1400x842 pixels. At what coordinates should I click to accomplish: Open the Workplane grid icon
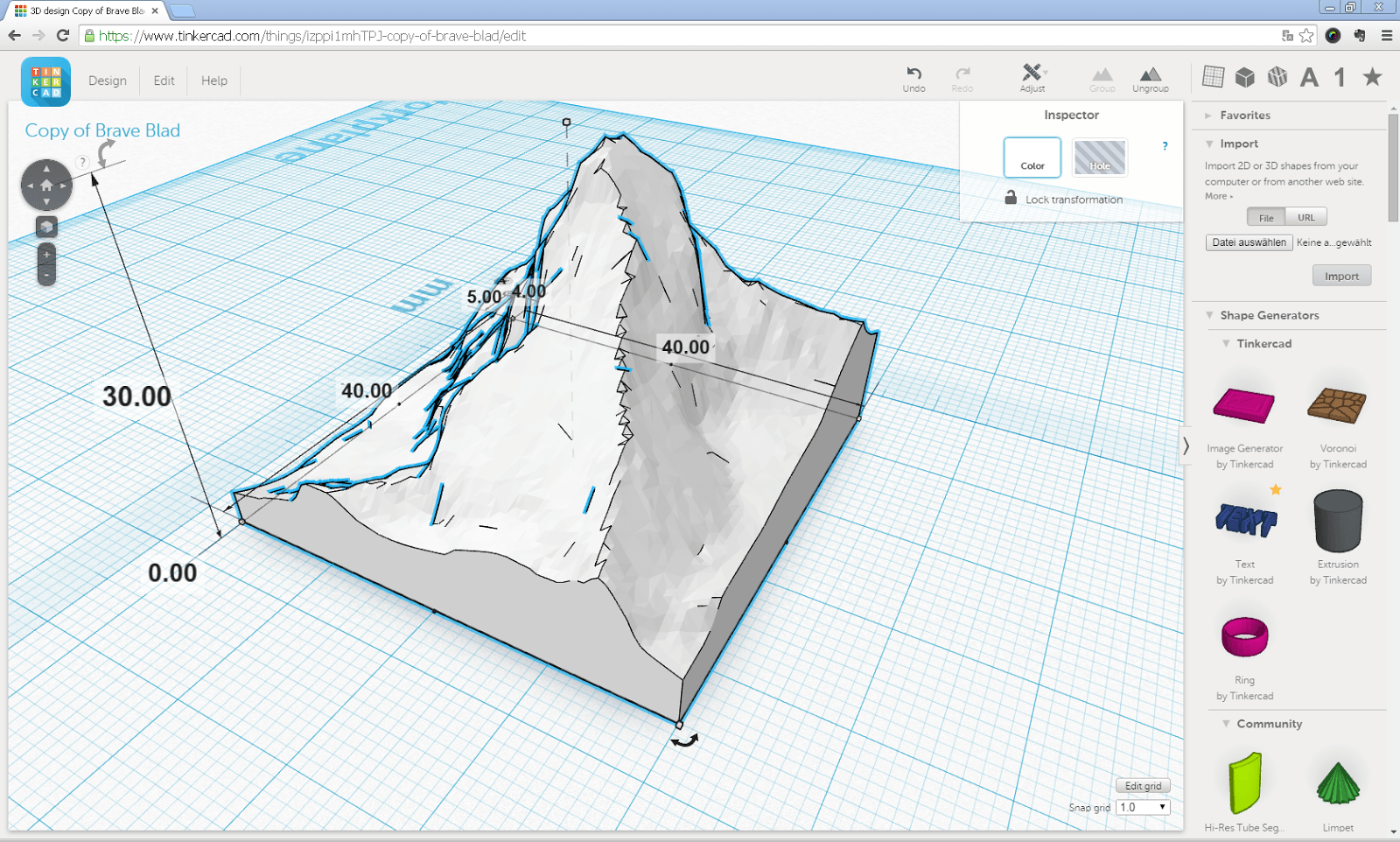tap(1214, 77)
